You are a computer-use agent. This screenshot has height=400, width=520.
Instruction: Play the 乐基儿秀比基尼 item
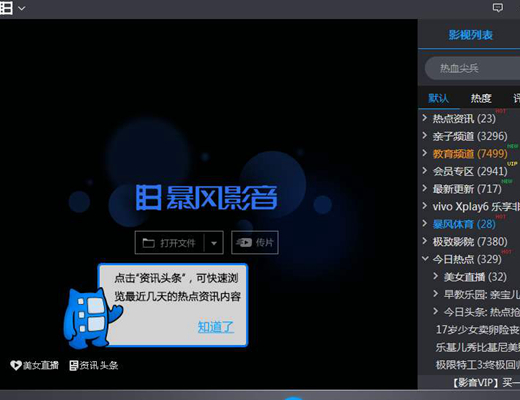(478, 347)
